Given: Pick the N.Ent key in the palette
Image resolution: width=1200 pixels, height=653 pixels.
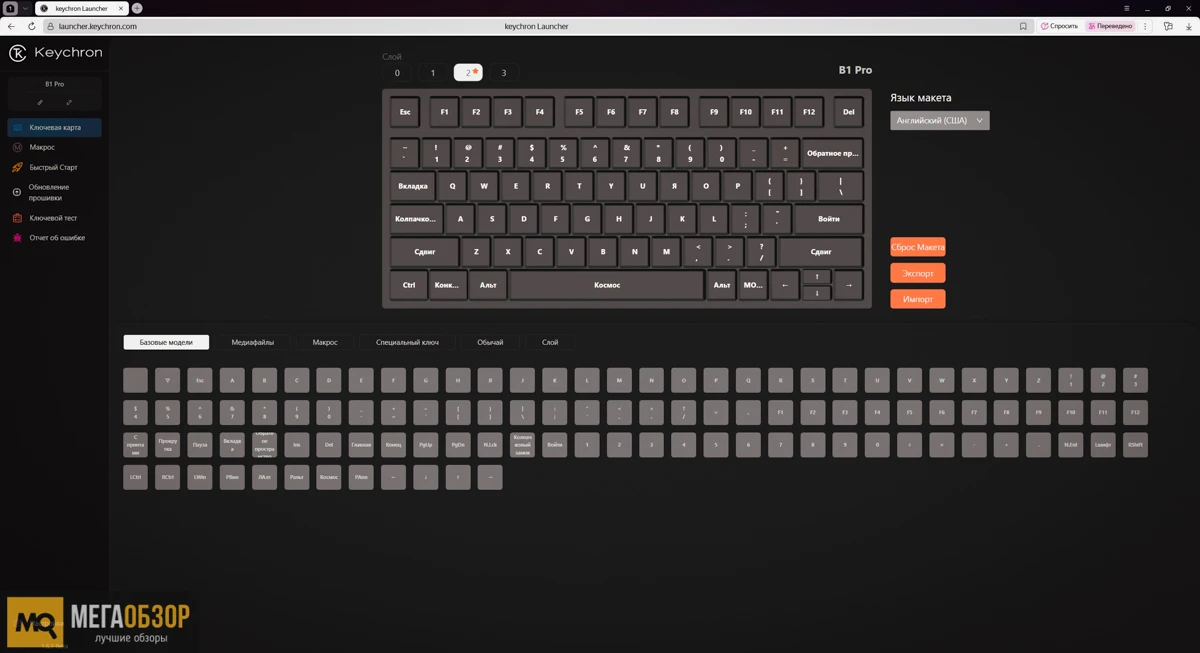Looking at the screenshot, I should pyautogui.click(x=1070, y=445).
